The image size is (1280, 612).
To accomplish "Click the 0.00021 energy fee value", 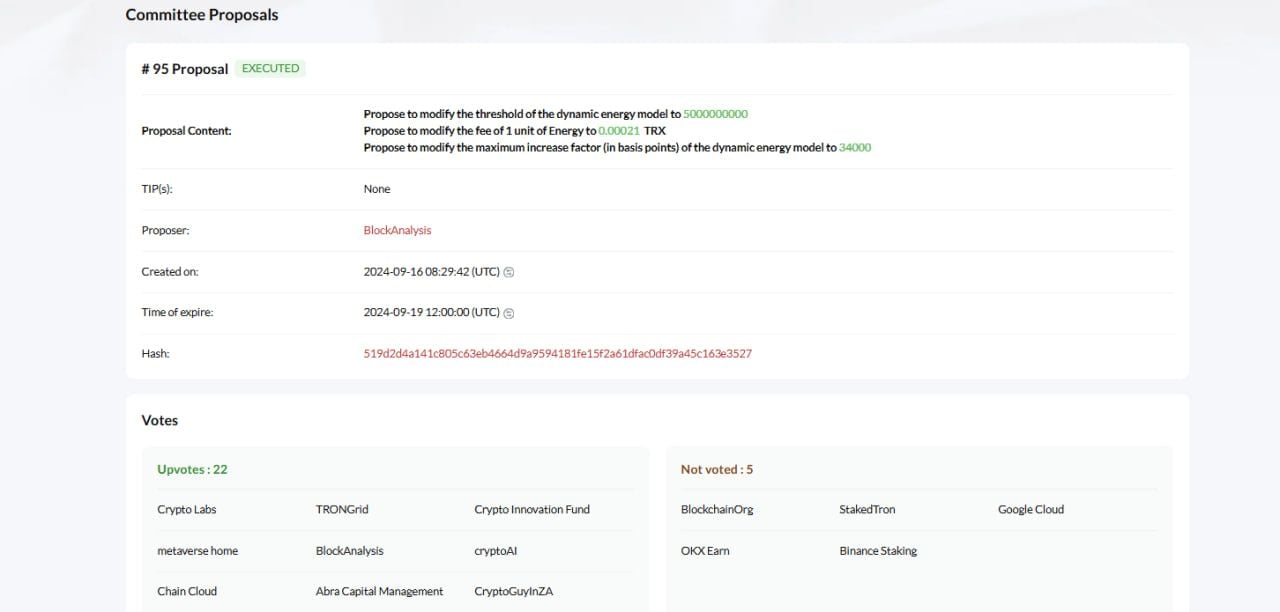I will pyautogui.click(x=619, y=131).
